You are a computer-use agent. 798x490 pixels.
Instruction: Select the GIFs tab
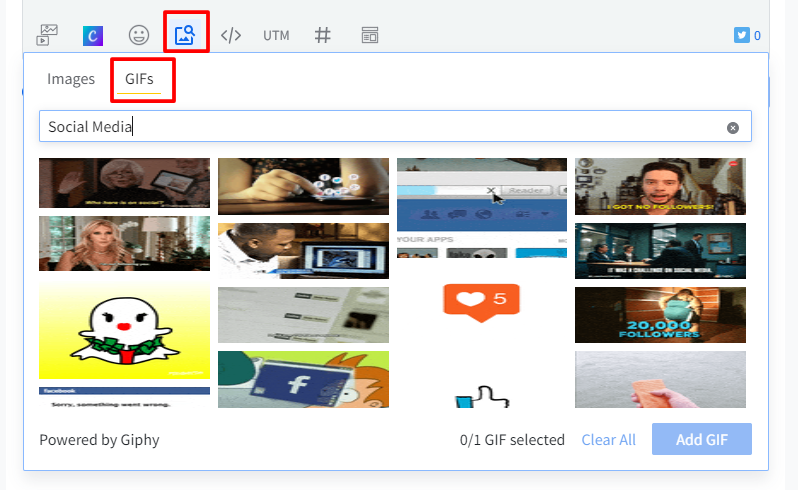coord(139,79)
